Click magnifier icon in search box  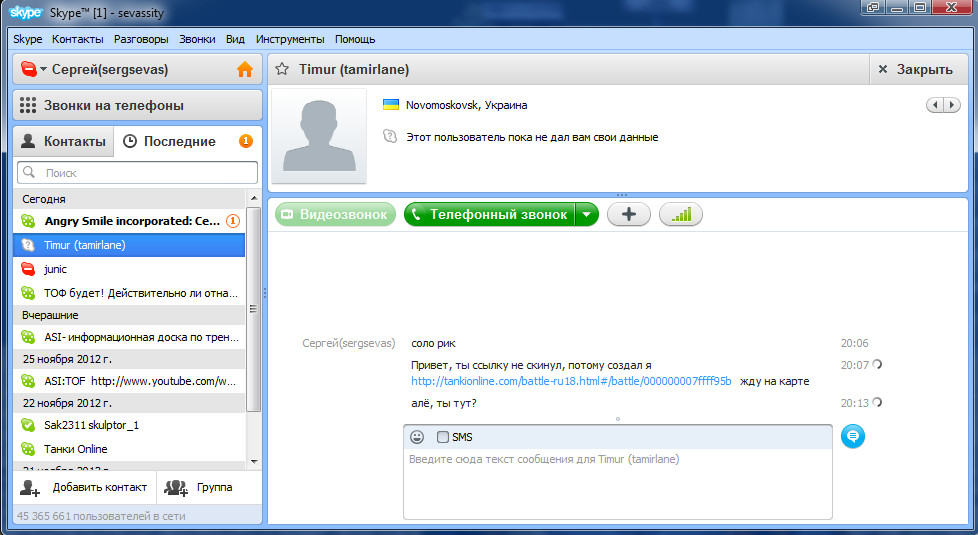29,171
